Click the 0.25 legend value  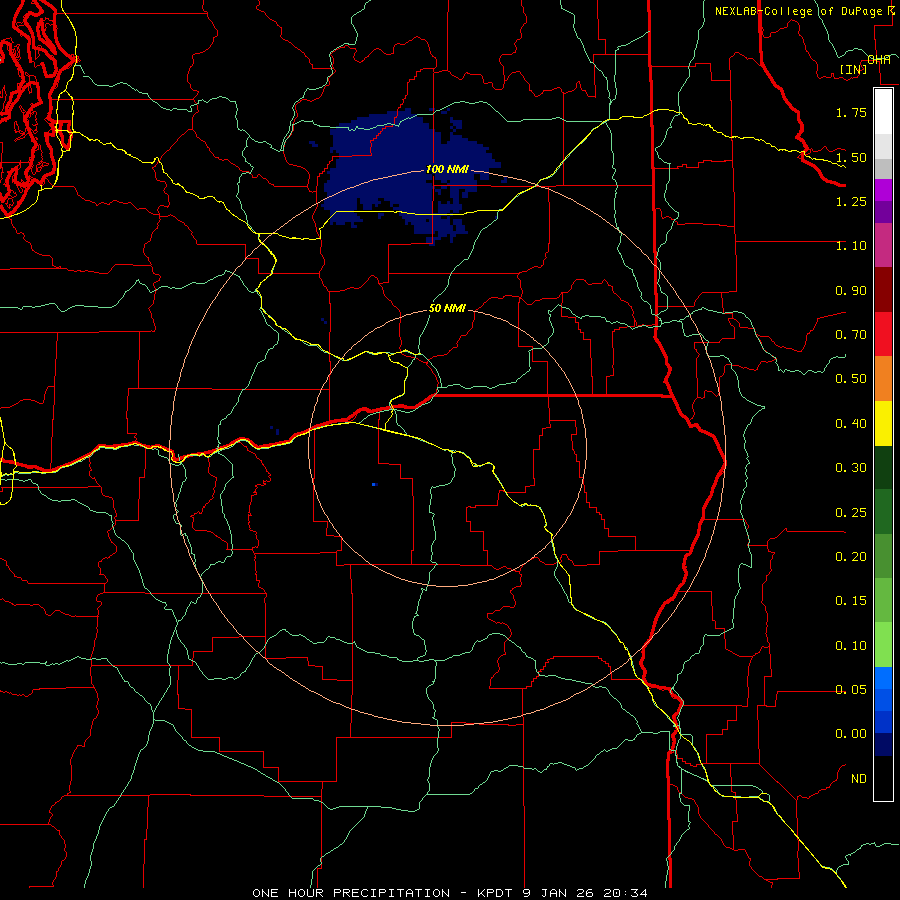pyautogui.click(x=851, y=513)
